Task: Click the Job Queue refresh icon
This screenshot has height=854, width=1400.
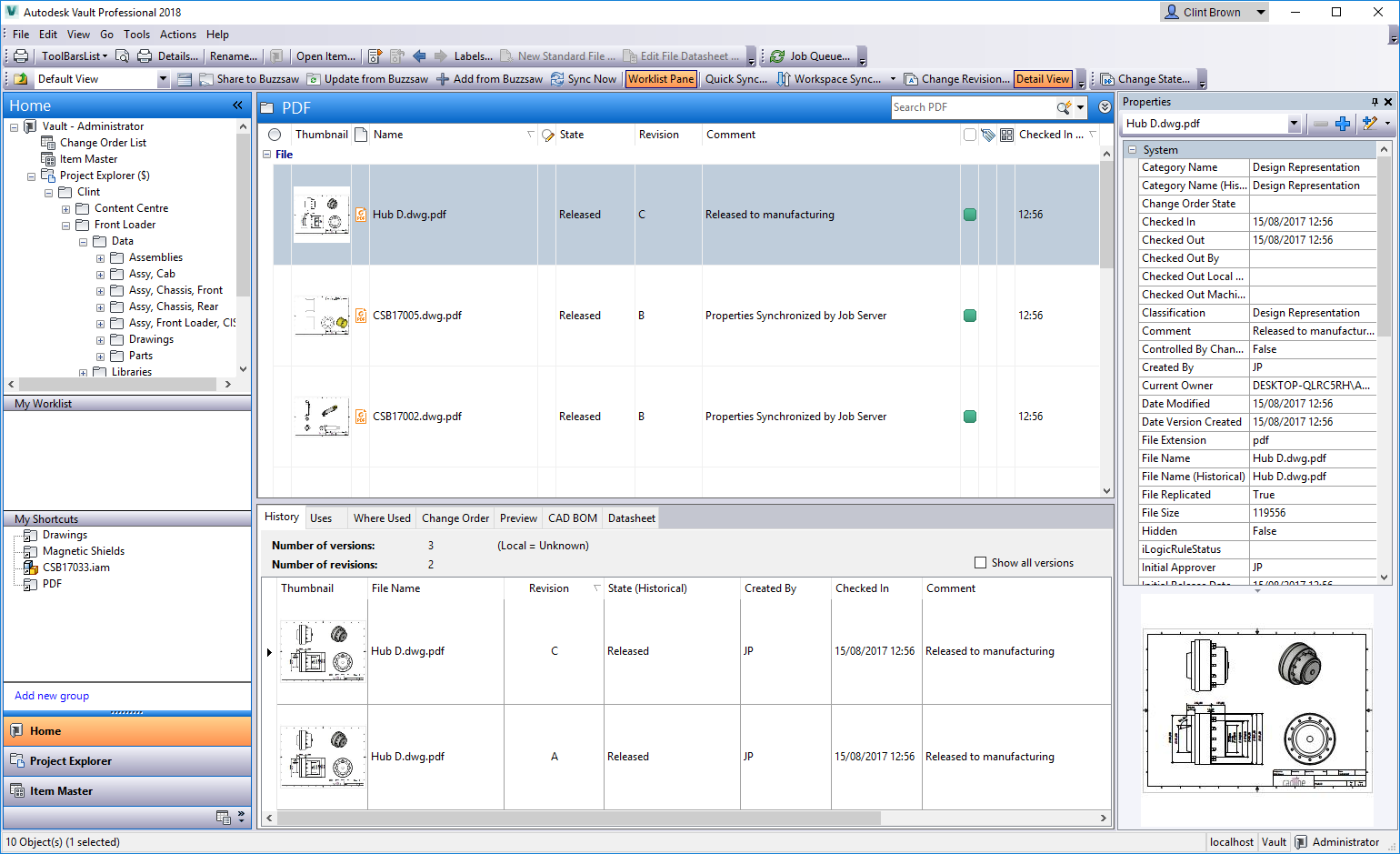Action: (x=777, y=56)
